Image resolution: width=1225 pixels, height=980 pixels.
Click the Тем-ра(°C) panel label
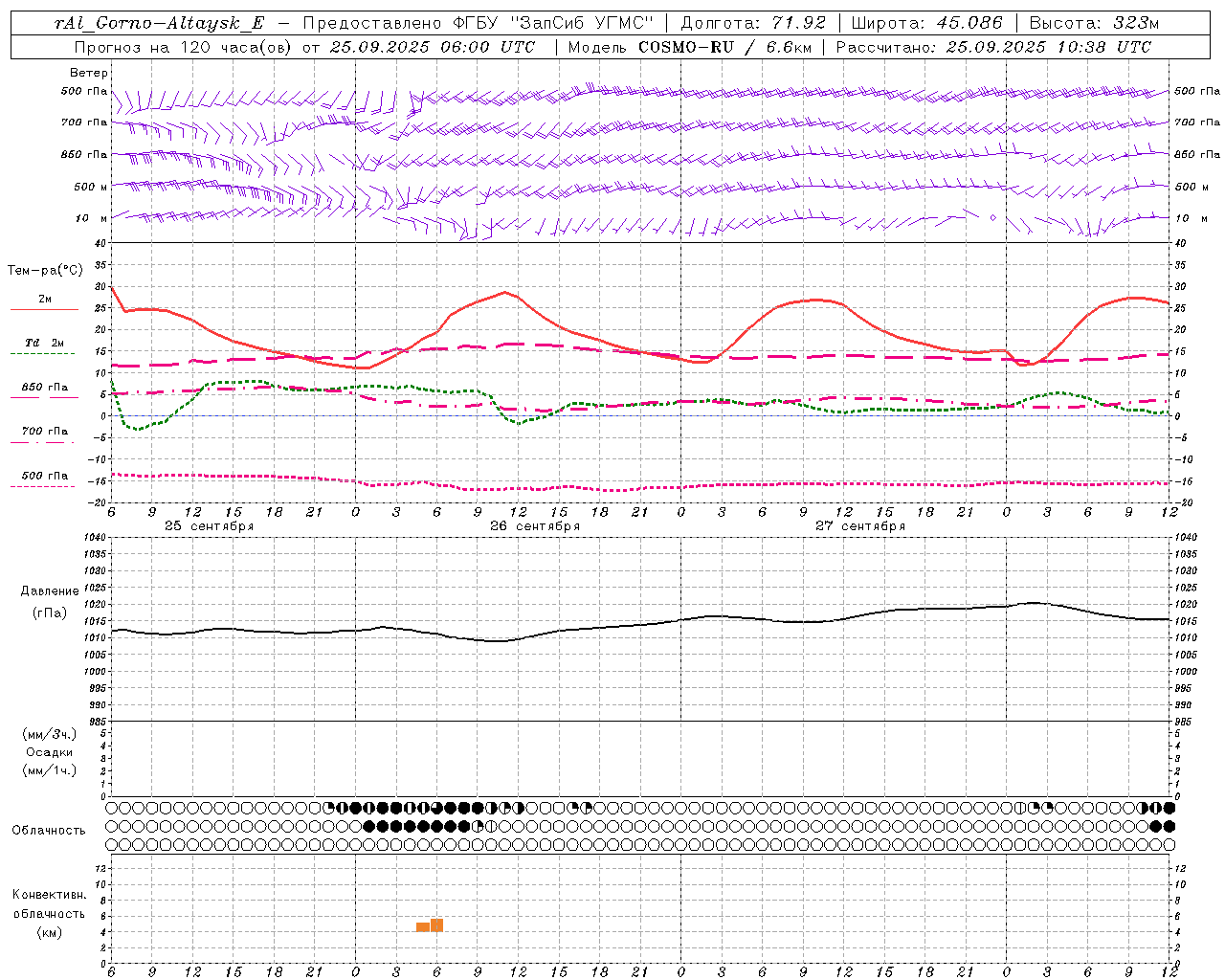click(45, 271)
